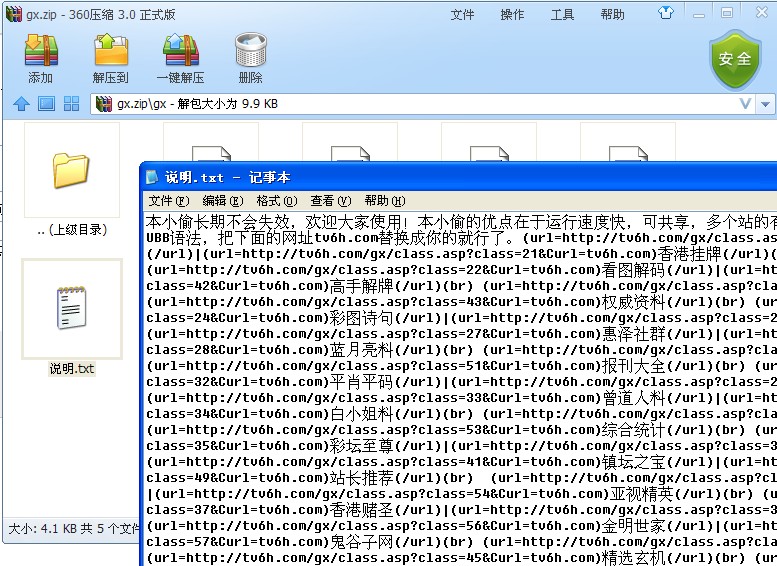This screenshot has height=566, width=777.
Task: Click the Notepad title bar icon
Action: pos(152,177)
